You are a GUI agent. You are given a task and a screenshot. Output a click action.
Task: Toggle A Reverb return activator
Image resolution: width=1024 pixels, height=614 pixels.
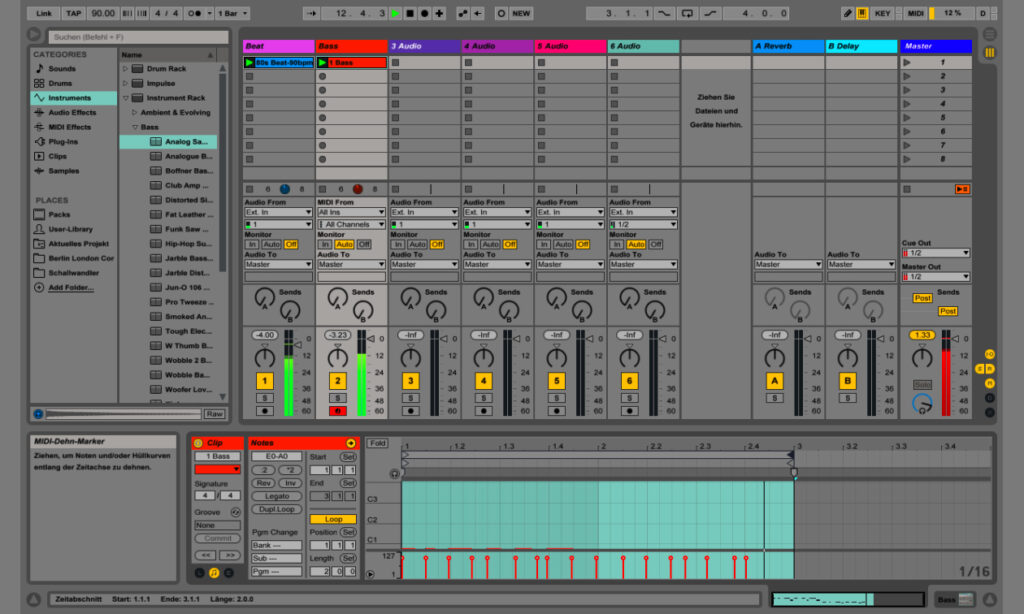click(x=775, y=381)
